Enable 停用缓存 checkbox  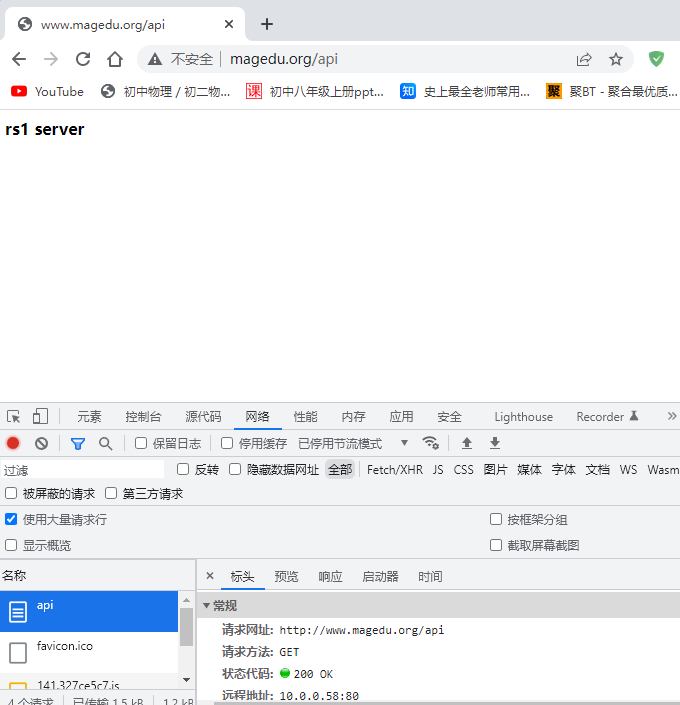click(227, 443)
